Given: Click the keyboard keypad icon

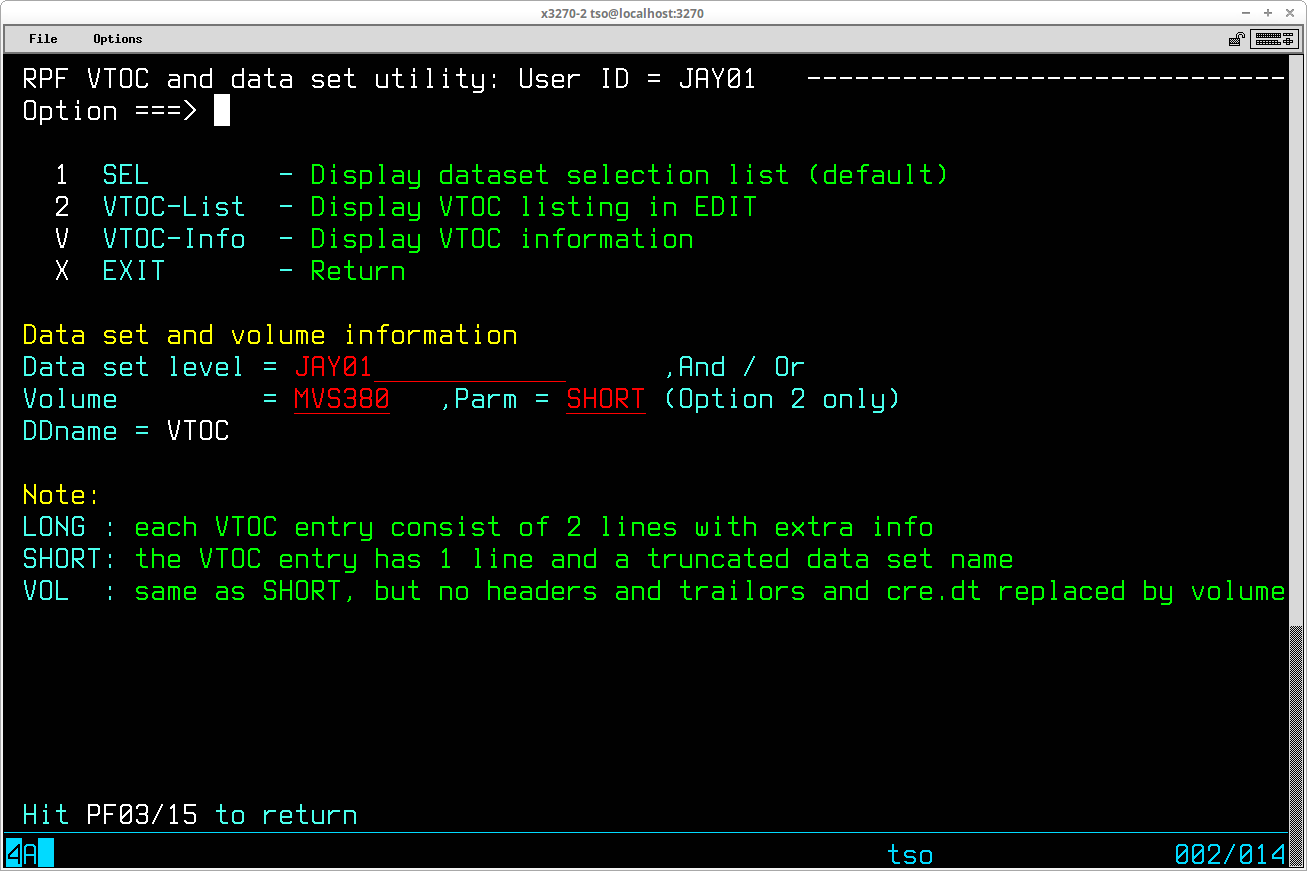Looking at the screenshot, I should (1274, 39).
